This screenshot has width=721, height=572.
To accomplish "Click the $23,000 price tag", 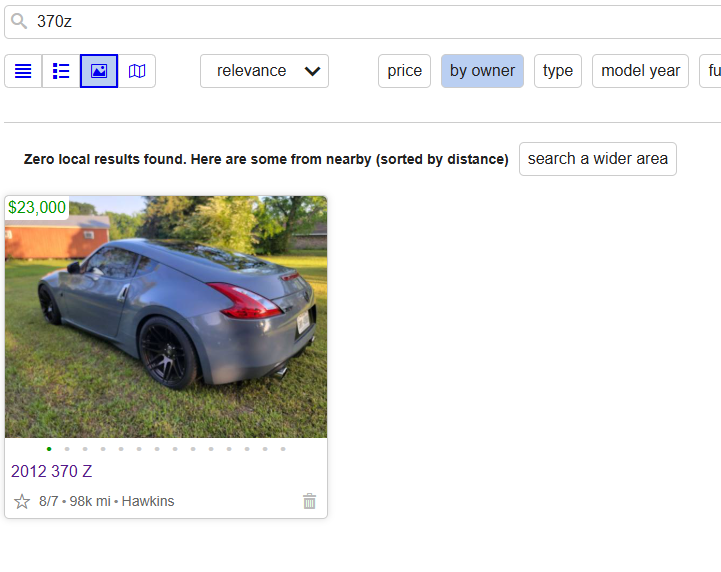I will click(37, 207).
